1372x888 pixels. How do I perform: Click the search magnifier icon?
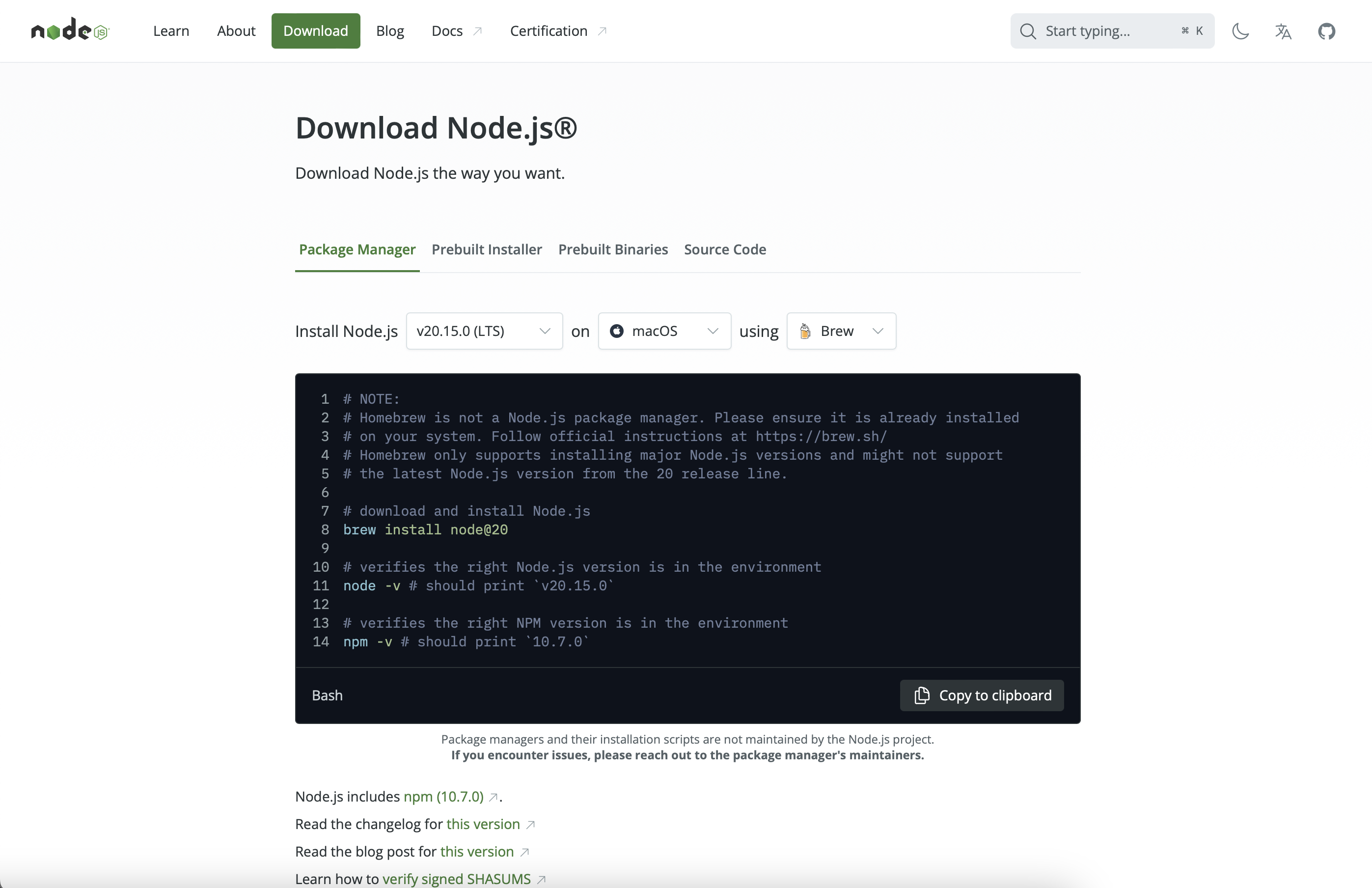[x=1028, y=31]
